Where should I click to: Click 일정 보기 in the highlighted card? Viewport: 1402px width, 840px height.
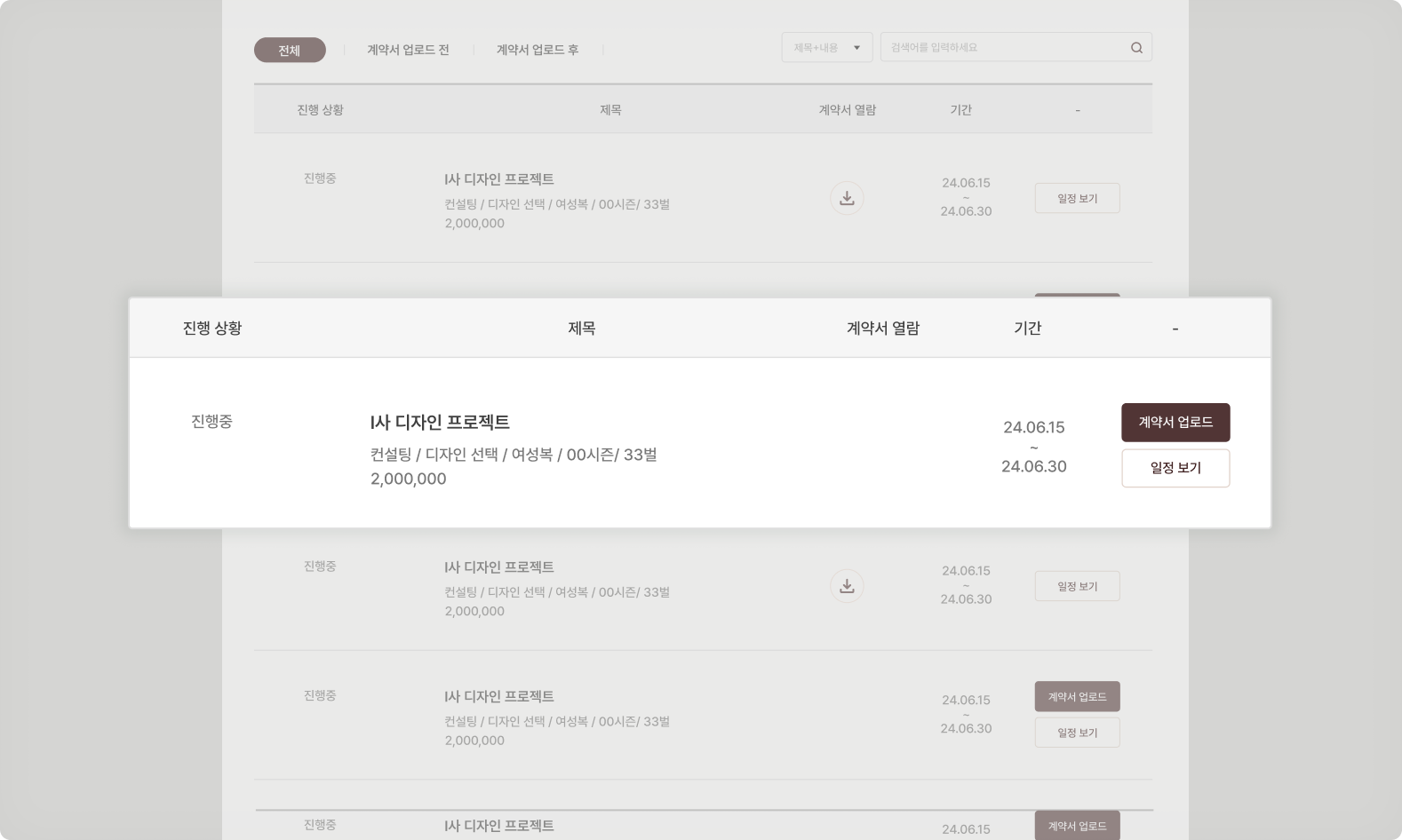pos(1175,468)
